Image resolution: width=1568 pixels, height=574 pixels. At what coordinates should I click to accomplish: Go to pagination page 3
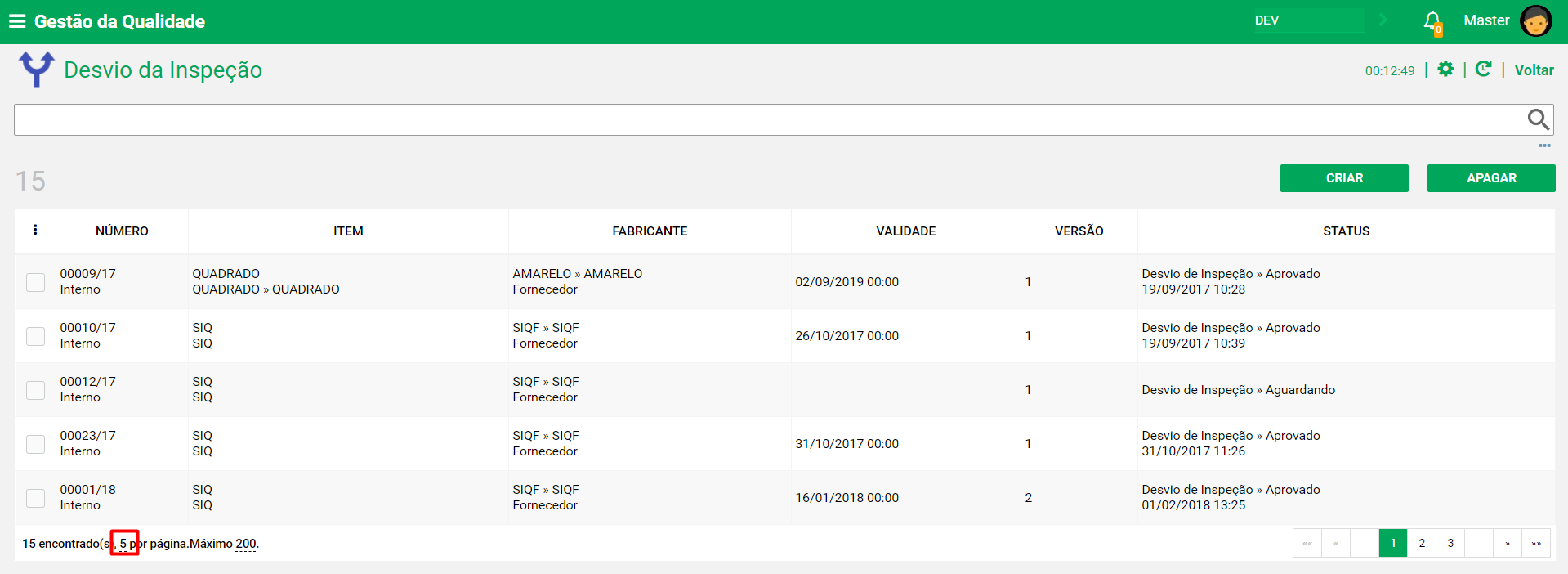pos(1450,543)
